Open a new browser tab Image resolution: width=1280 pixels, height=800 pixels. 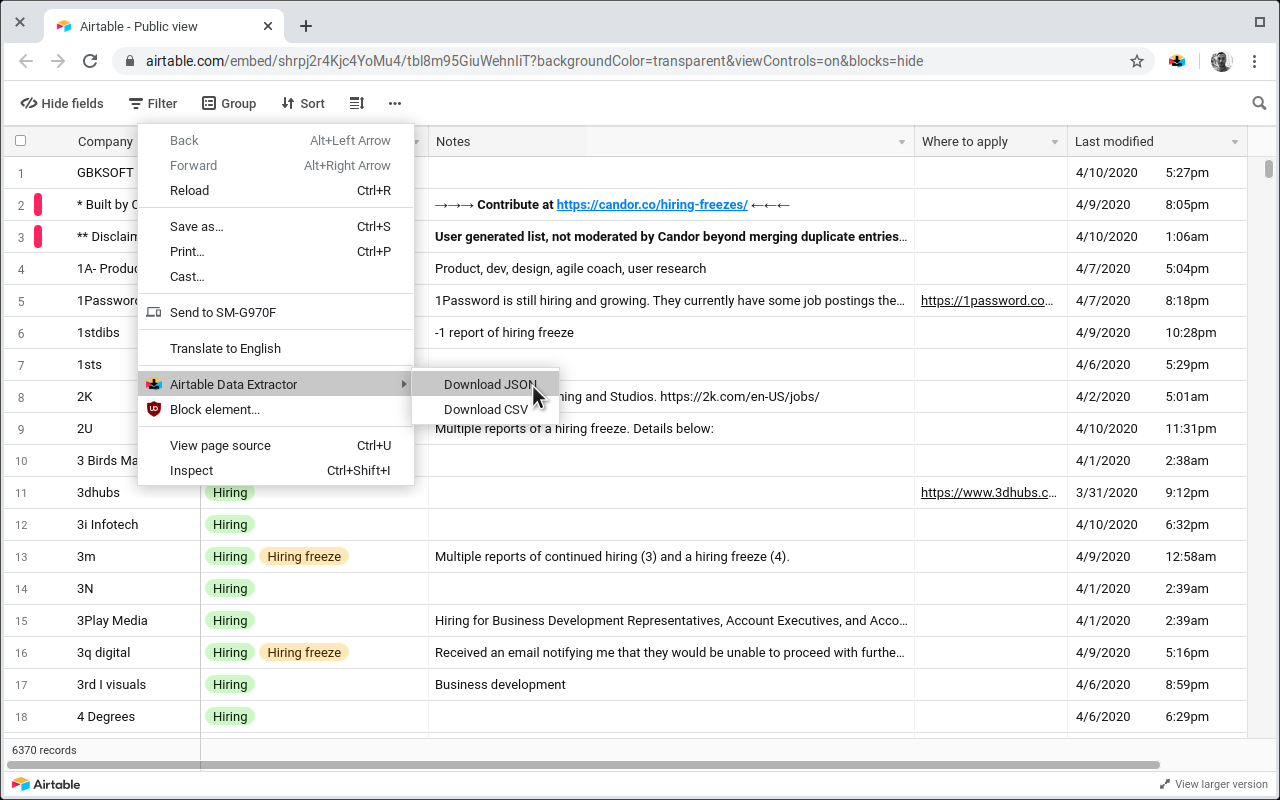(306, 26)
